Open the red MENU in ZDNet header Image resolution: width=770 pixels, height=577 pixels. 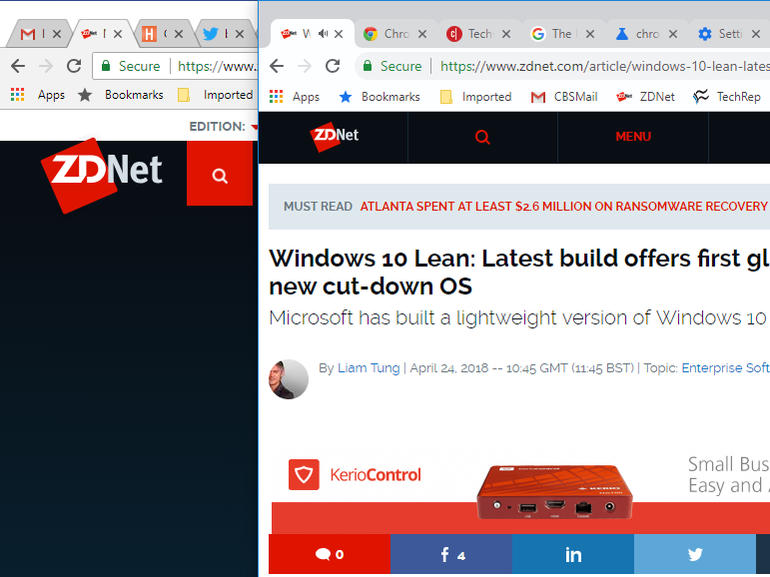click(x=633, y=137)
